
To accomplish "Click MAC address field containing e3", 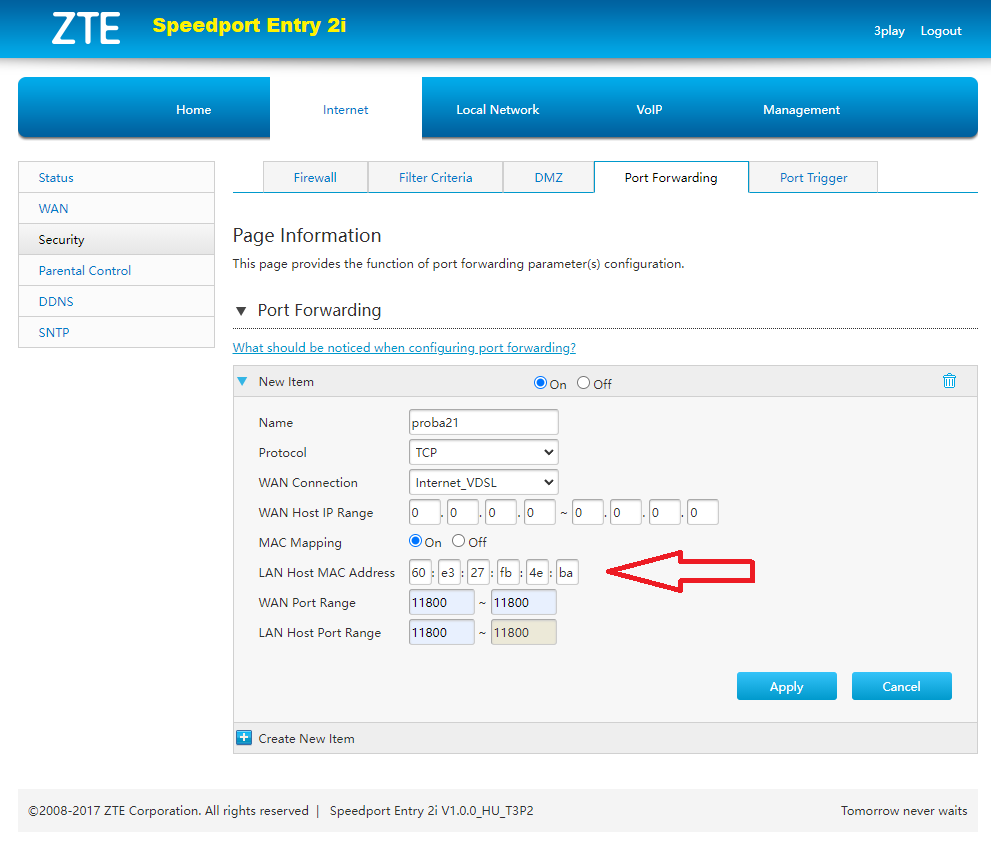I will [x=449, y=573].
